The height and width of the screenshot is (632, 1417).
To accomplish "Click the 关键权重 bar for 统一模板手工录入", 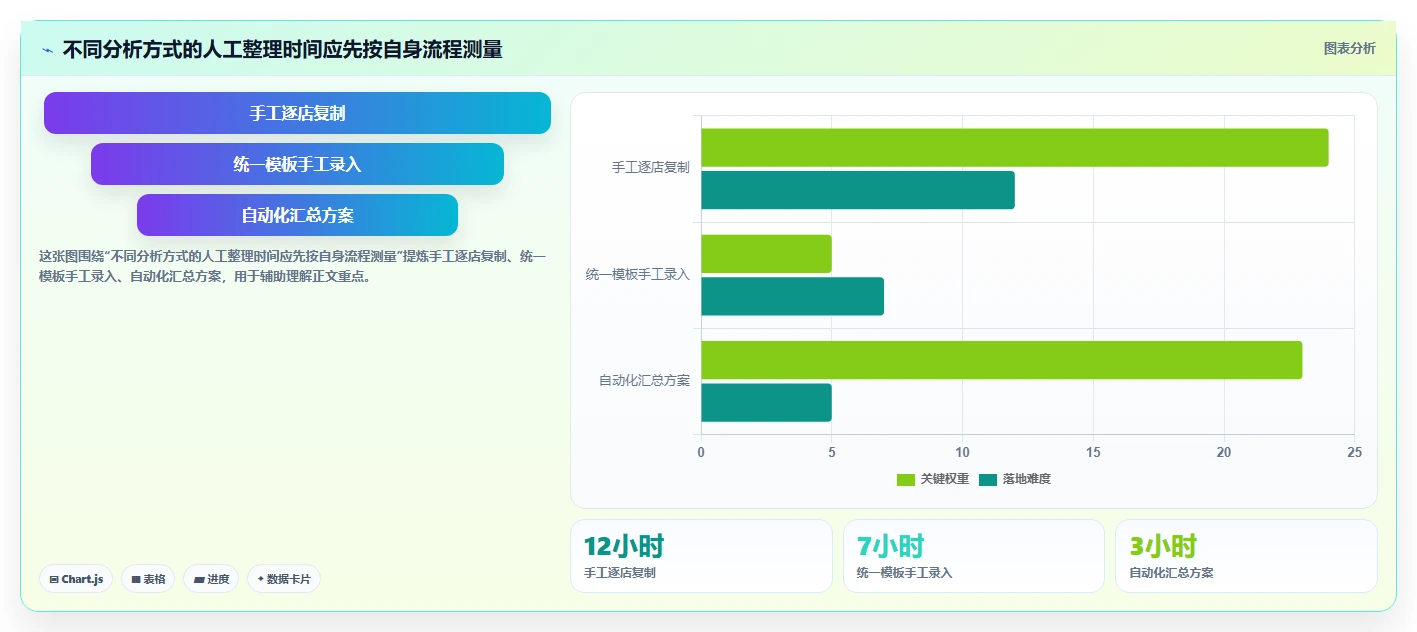I will tap(766, 254).
